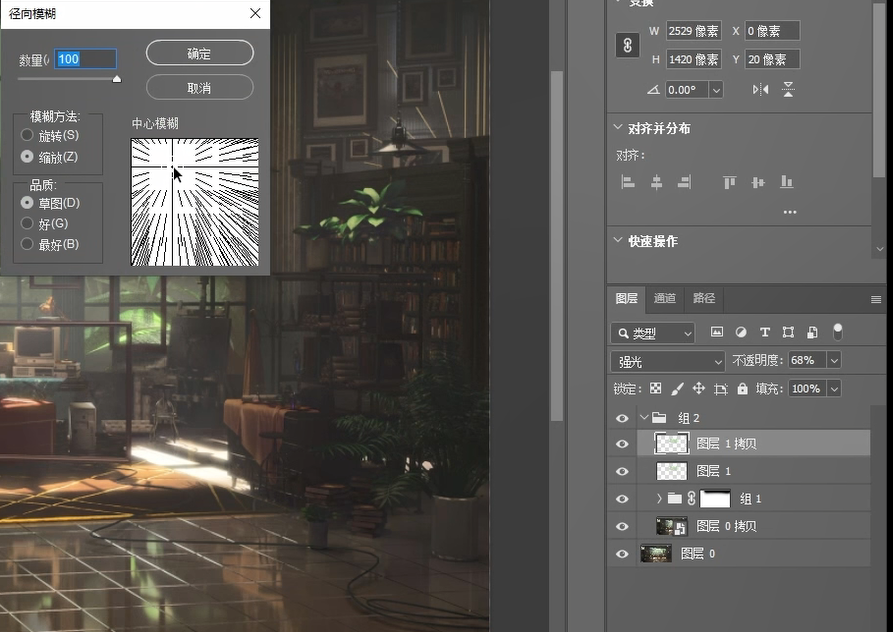Filter layers by pixel image type
The width and height of the screenshot is (893, 632).
pyautogui.click(x=717, y=332)
